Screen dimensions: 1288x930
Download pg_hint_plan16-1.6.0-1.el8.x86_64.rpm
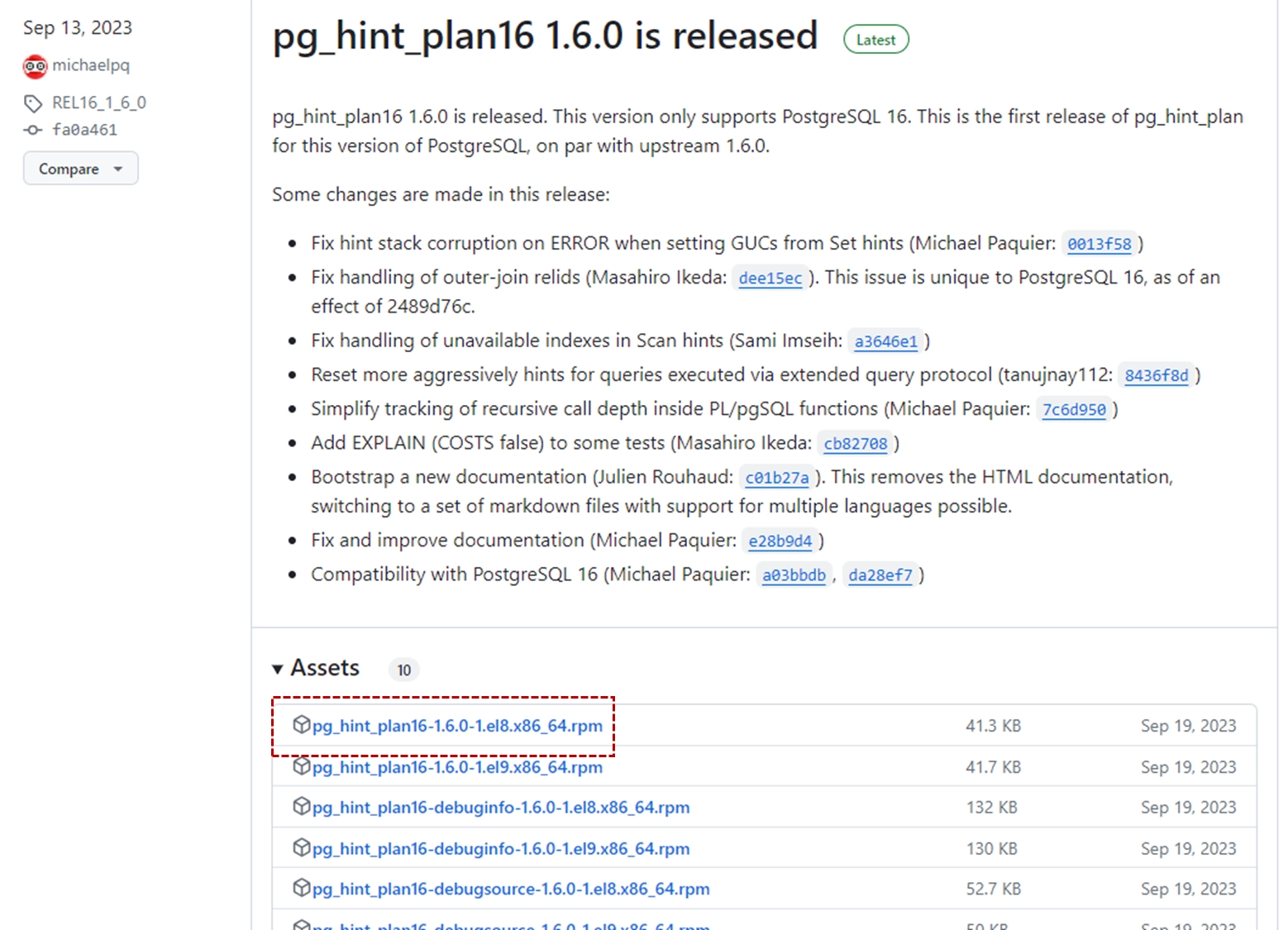(x=457, y=726)
